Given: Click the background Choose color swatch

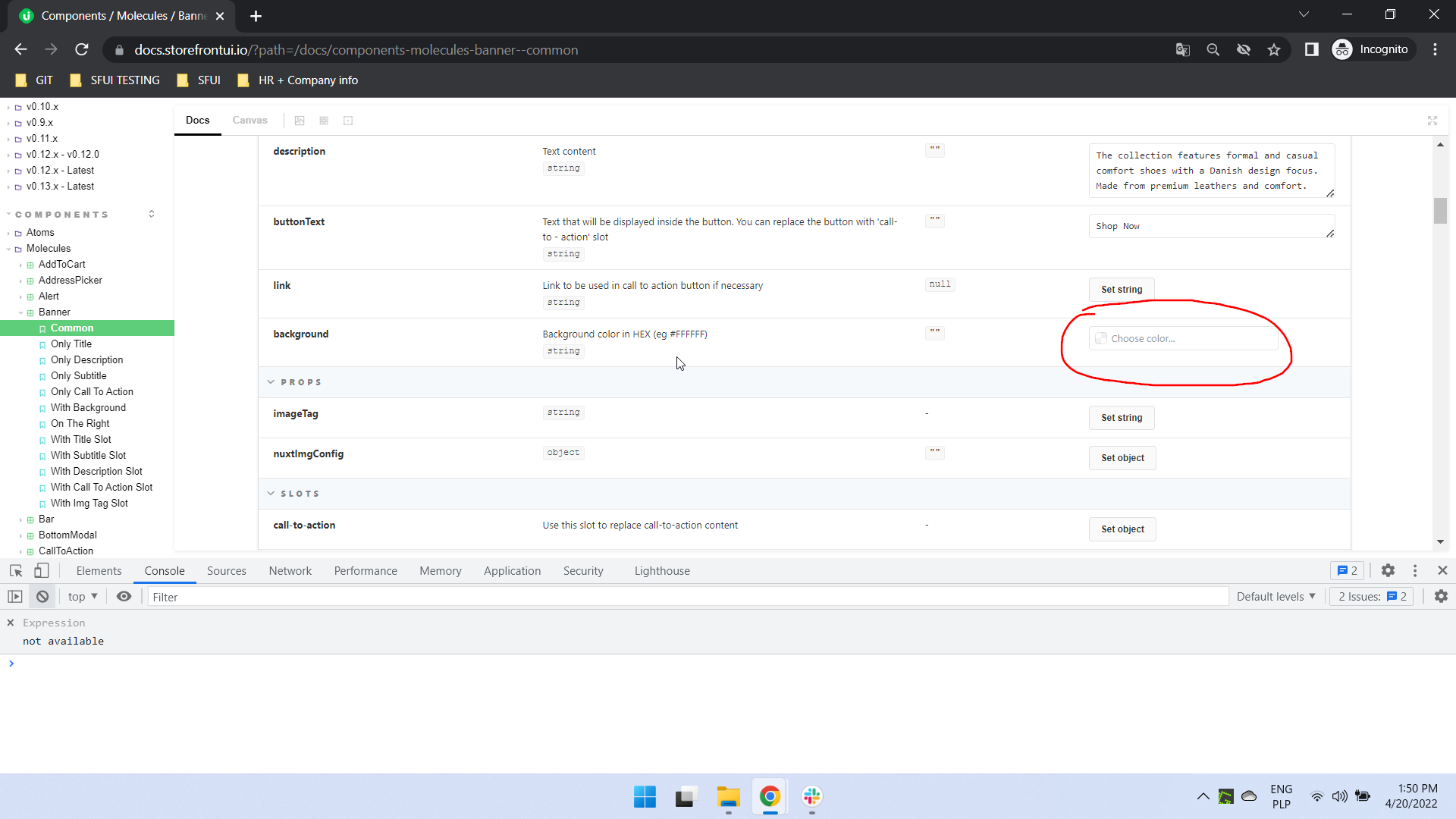Looking at the screenshot, I should (1101, 339).
